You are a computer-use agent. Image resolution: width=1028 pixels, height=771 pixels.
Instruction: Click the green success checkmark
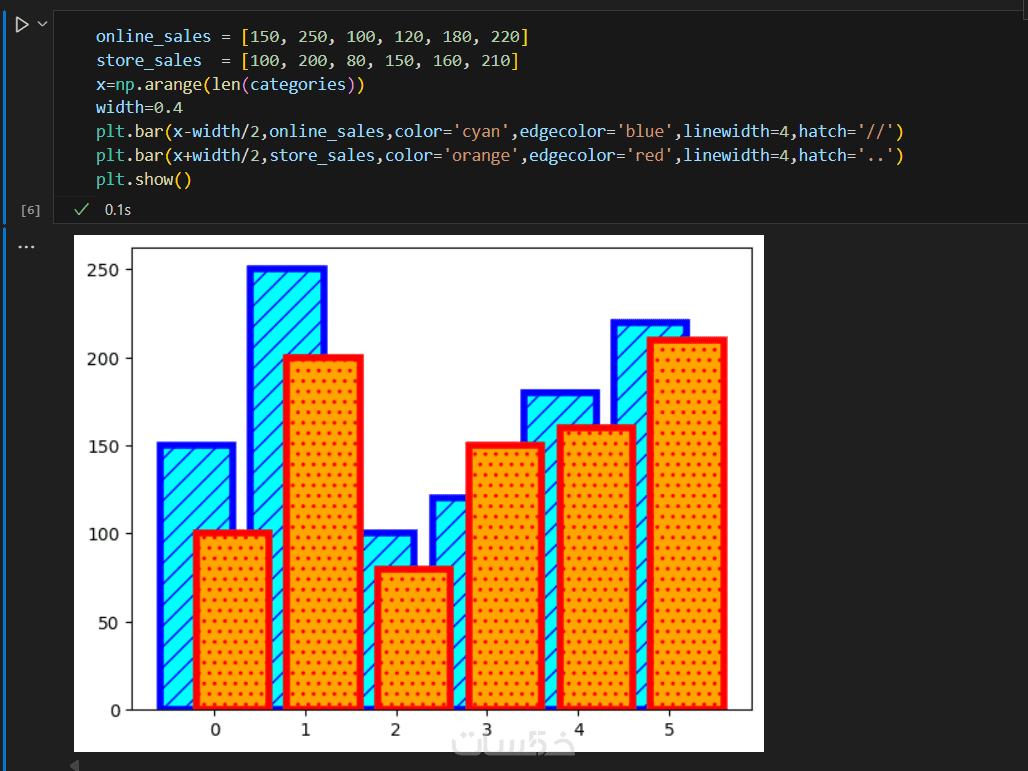coord(81,209)
